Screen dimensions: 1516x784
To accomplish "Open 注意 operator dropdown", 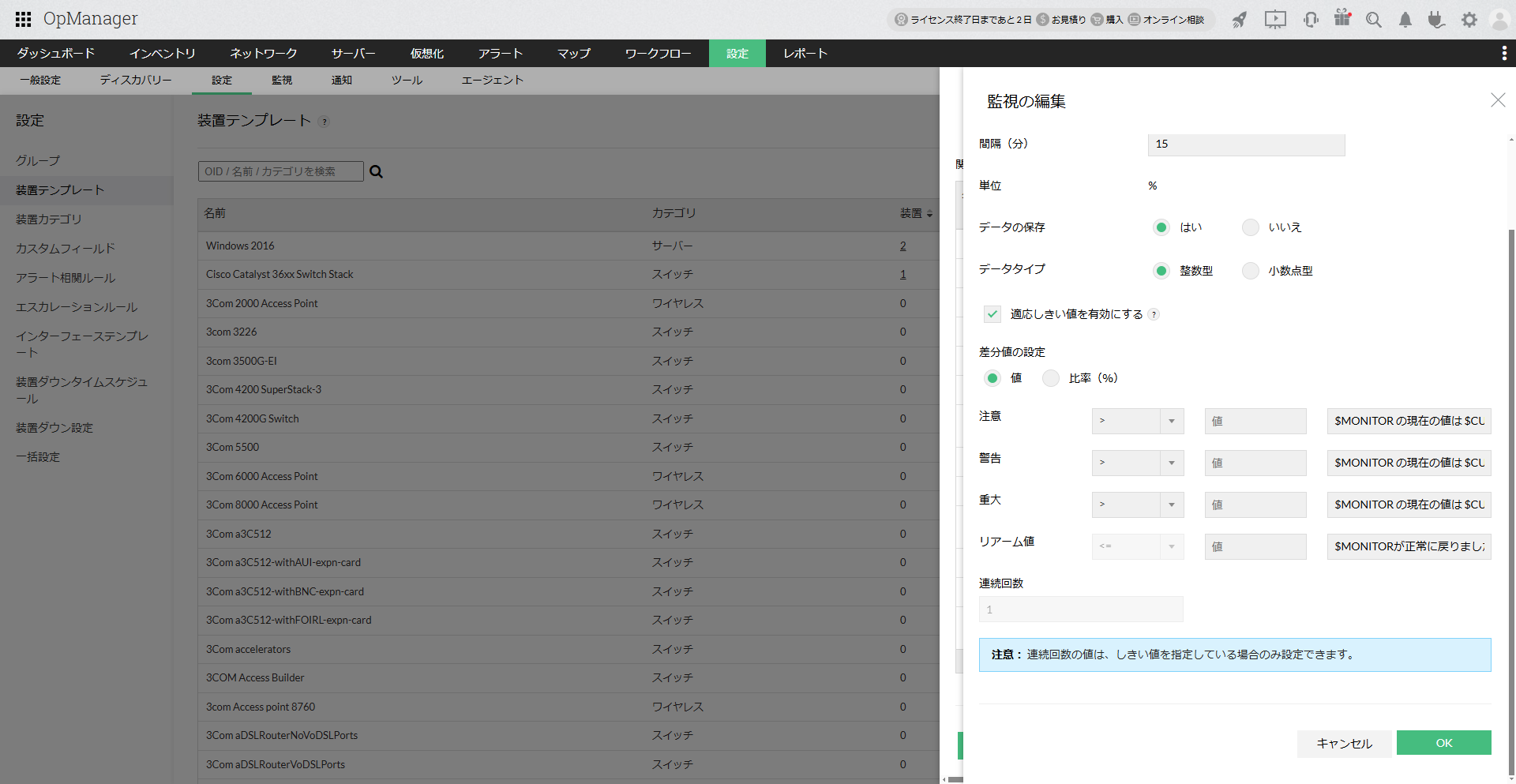I will 1138,421.
